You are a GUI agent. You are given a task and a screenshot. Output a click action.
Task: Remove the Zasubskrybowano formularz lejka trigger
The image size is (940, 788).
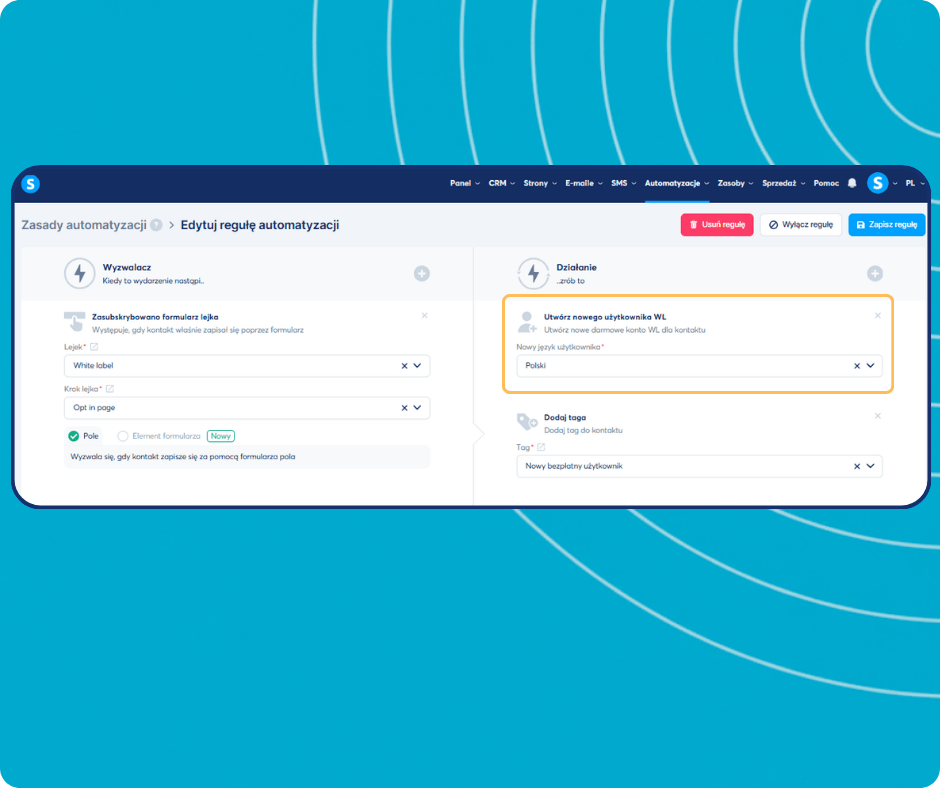coord(424,315)
